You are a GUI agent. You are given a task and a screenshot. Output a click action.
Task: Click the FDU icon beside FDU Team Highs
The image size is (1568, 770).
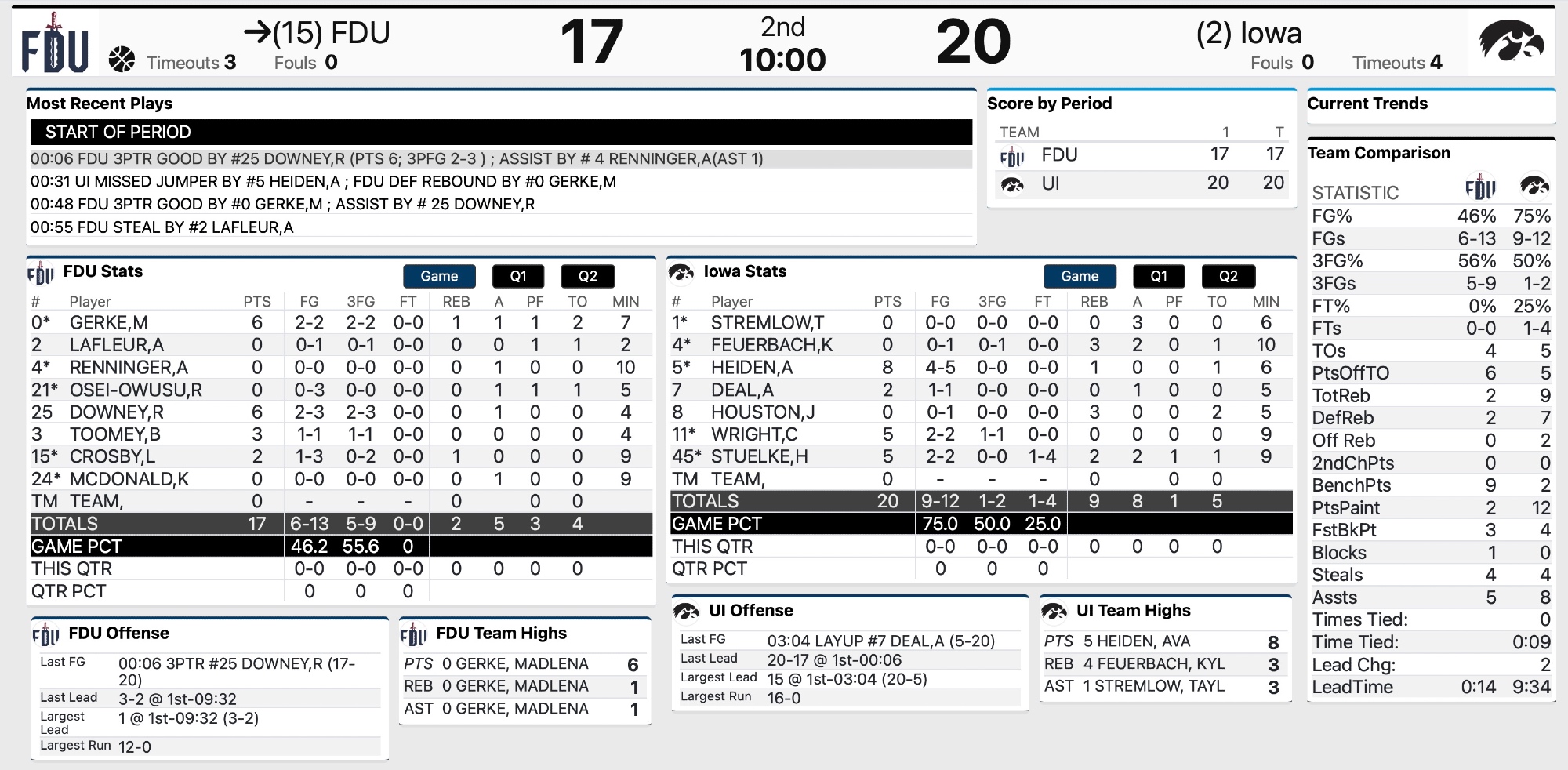[414, 634]
